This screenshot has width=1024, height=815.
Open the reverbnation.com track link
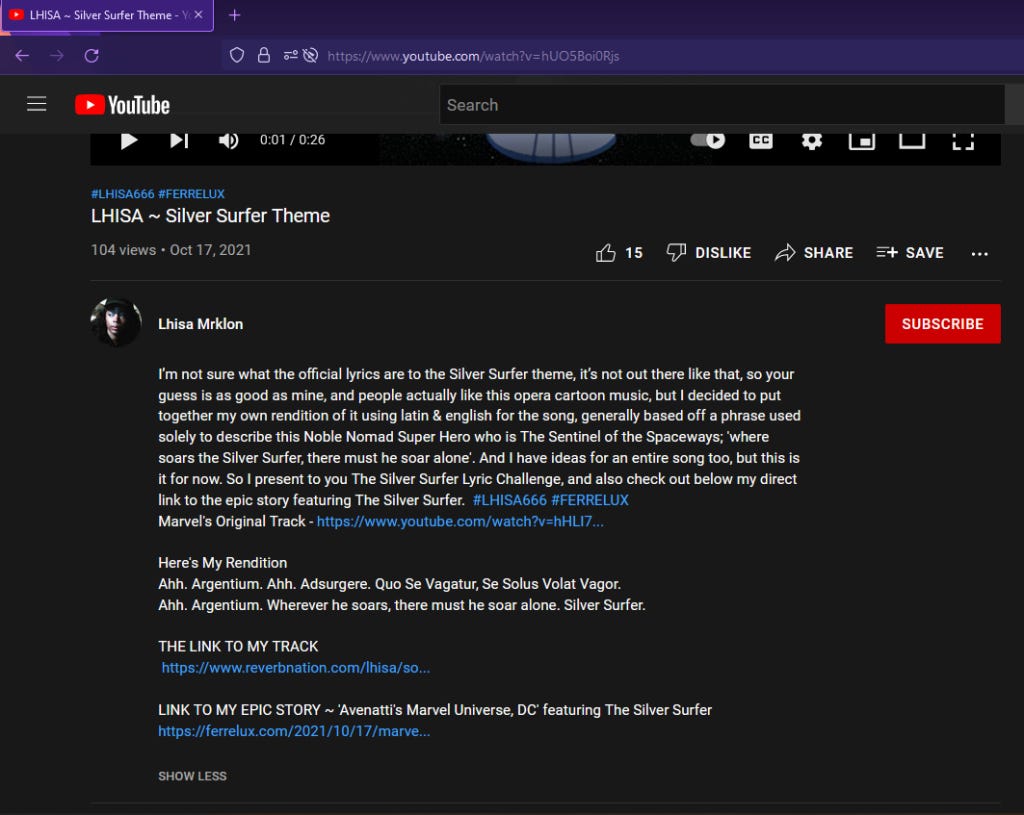point(295,668)
